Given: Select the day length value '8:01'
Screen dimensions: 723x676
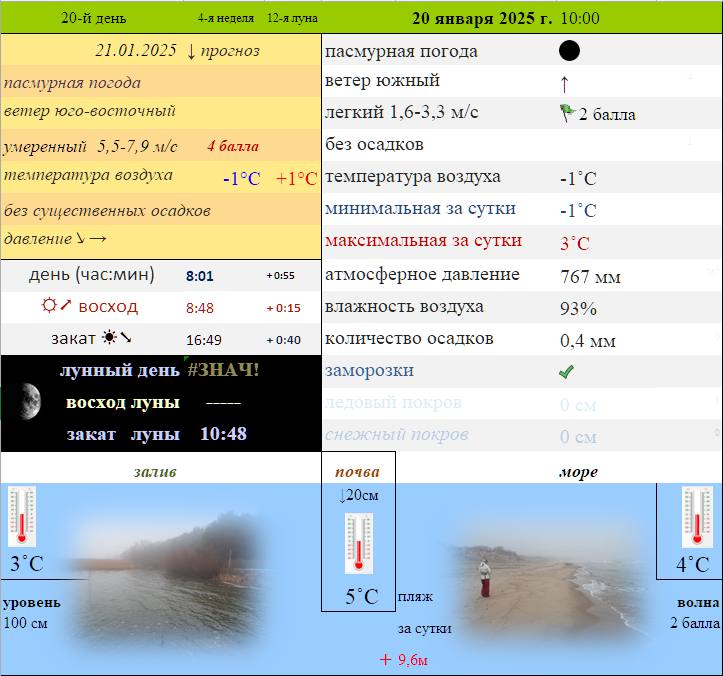Looking at the screenshot, I should (200, 276).
